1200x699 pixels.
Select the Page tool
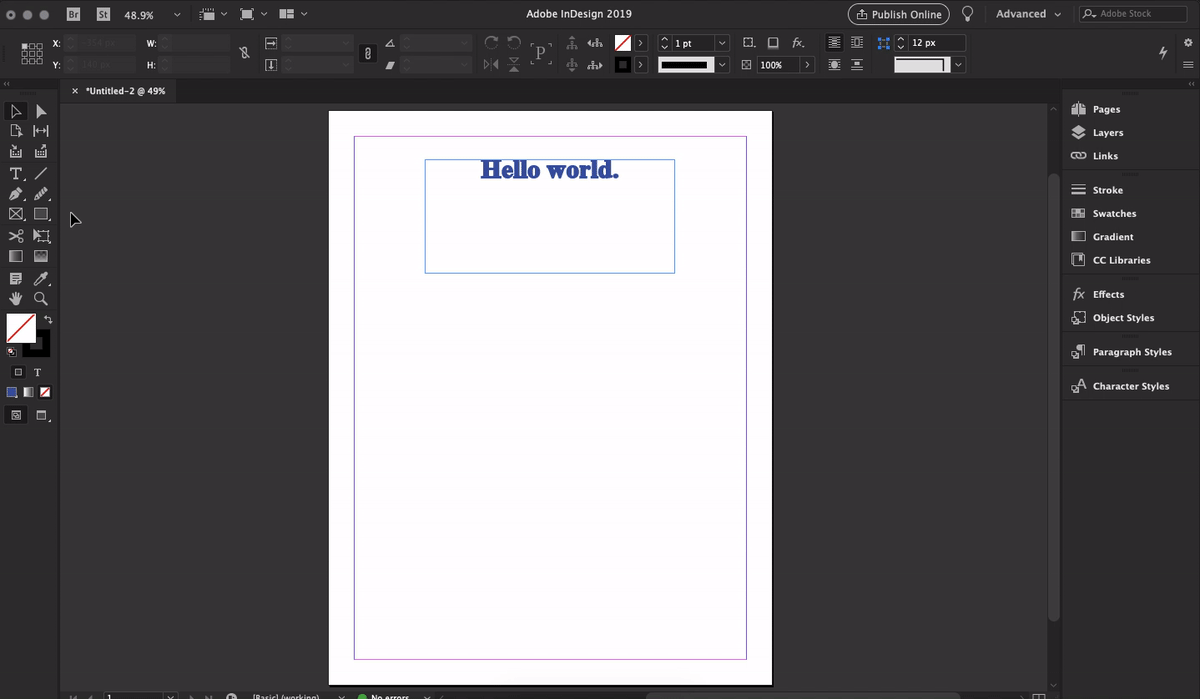pos(16,131)
